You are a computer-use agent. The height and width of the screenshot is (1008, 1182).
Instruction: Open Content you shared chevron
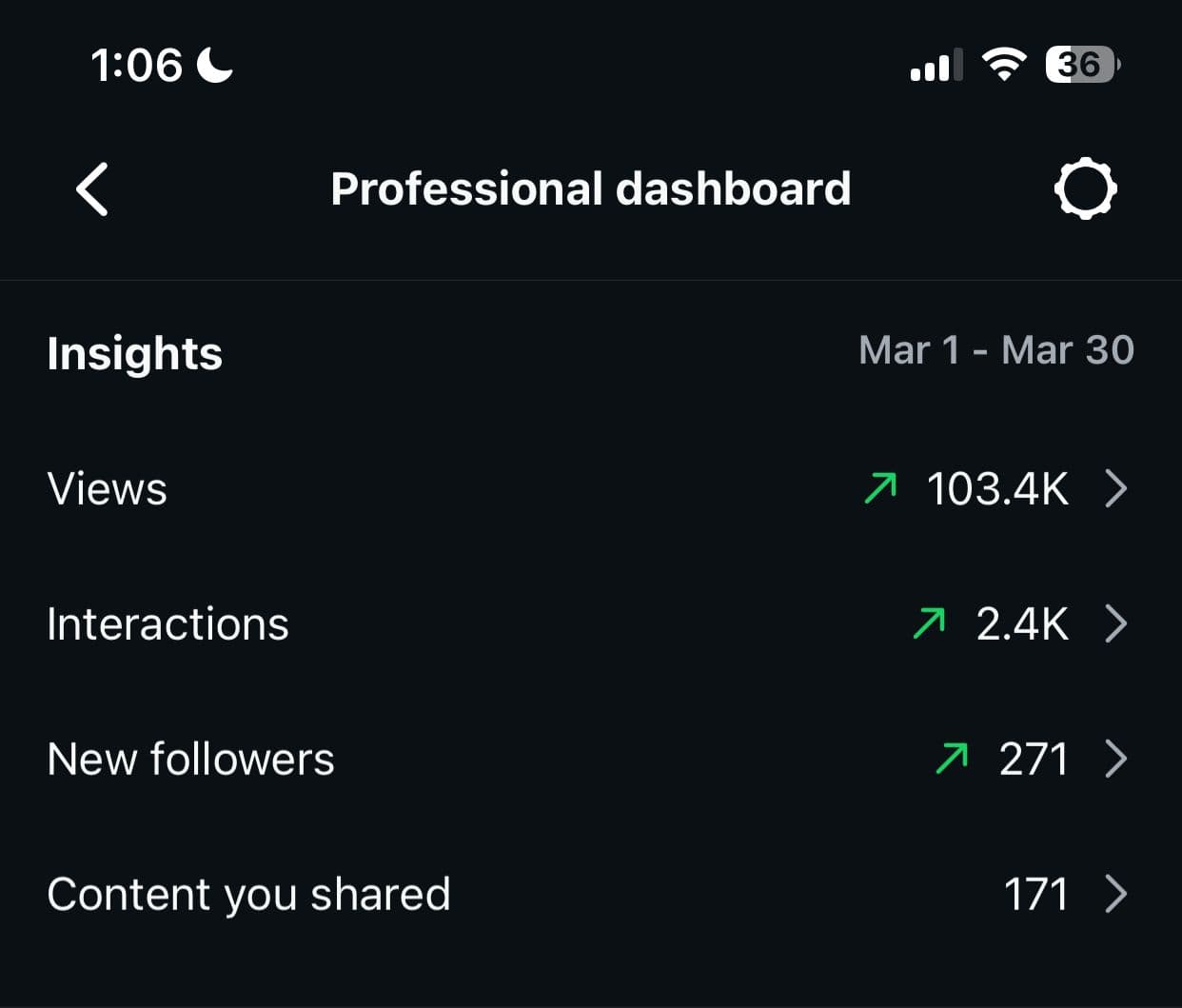point(1115,894)
